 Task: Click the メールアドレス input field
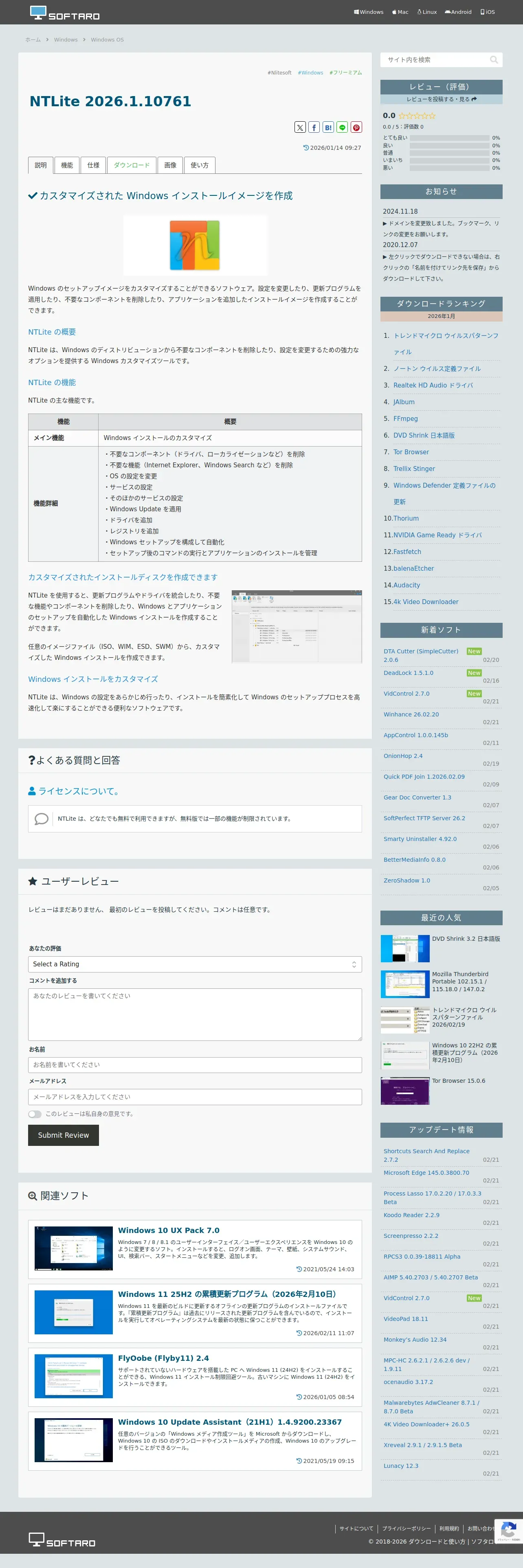click(x=195, y=1097)
